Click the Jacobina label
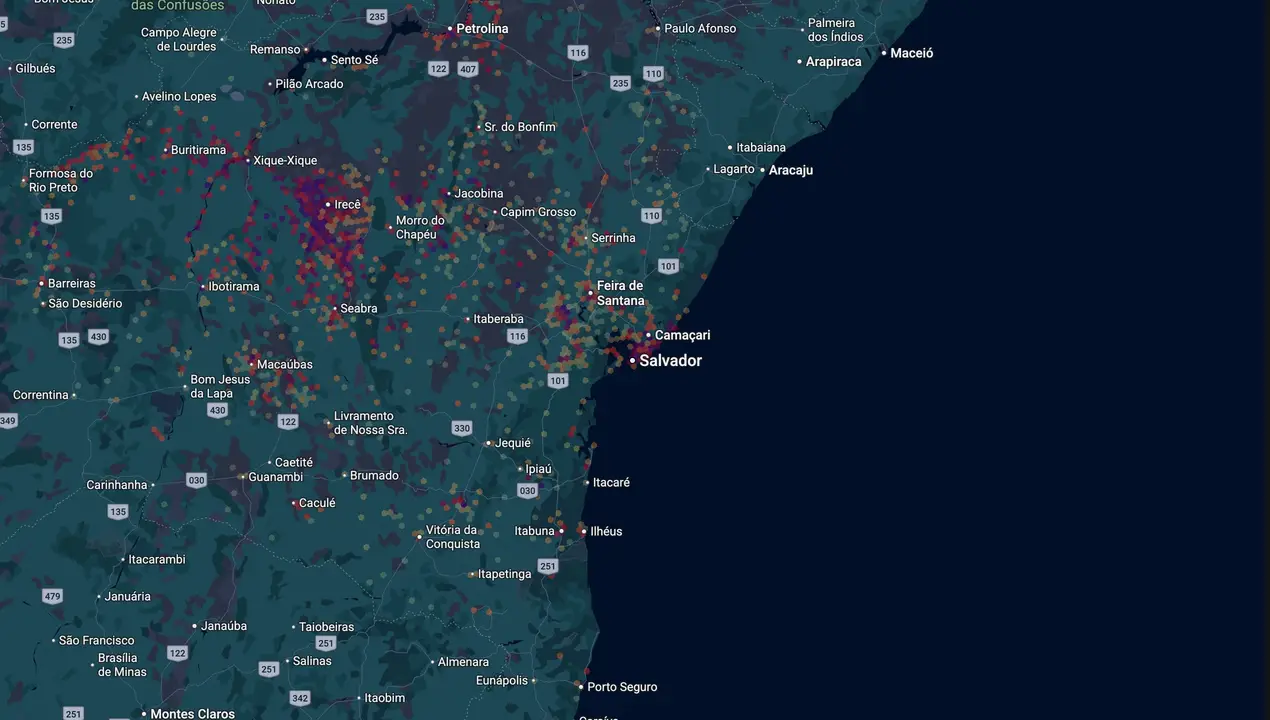1270x720 pixels. pyautogui.click(x=479, y=194)
